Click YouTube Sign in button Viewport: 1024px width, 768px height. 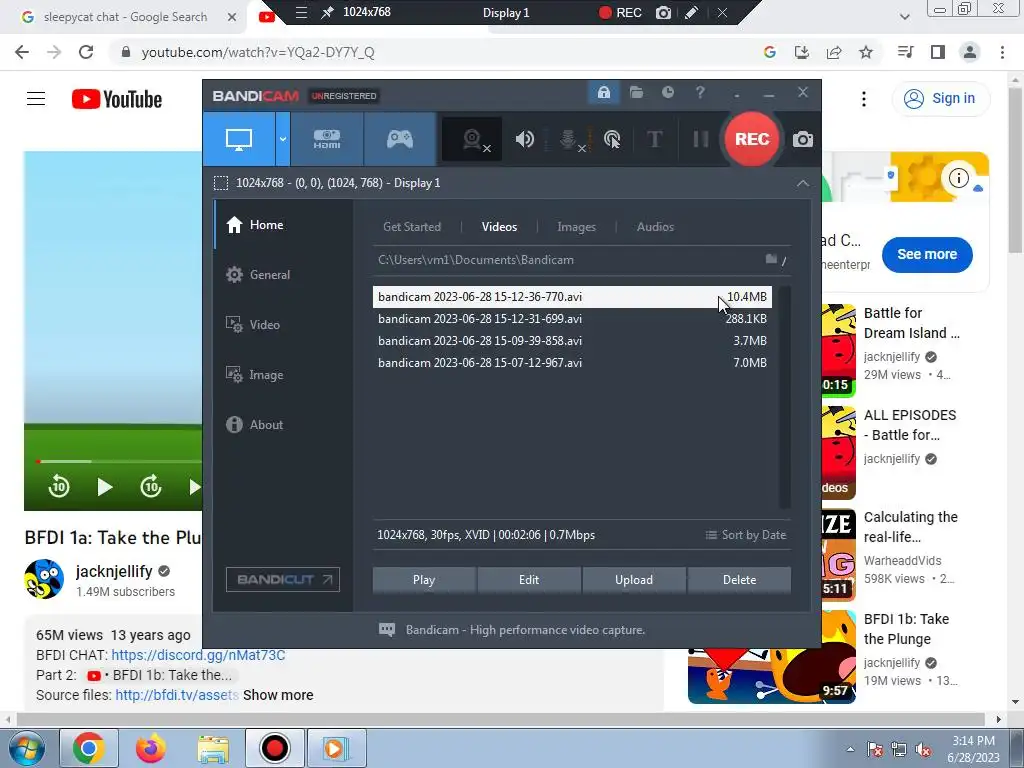point(940,99)
